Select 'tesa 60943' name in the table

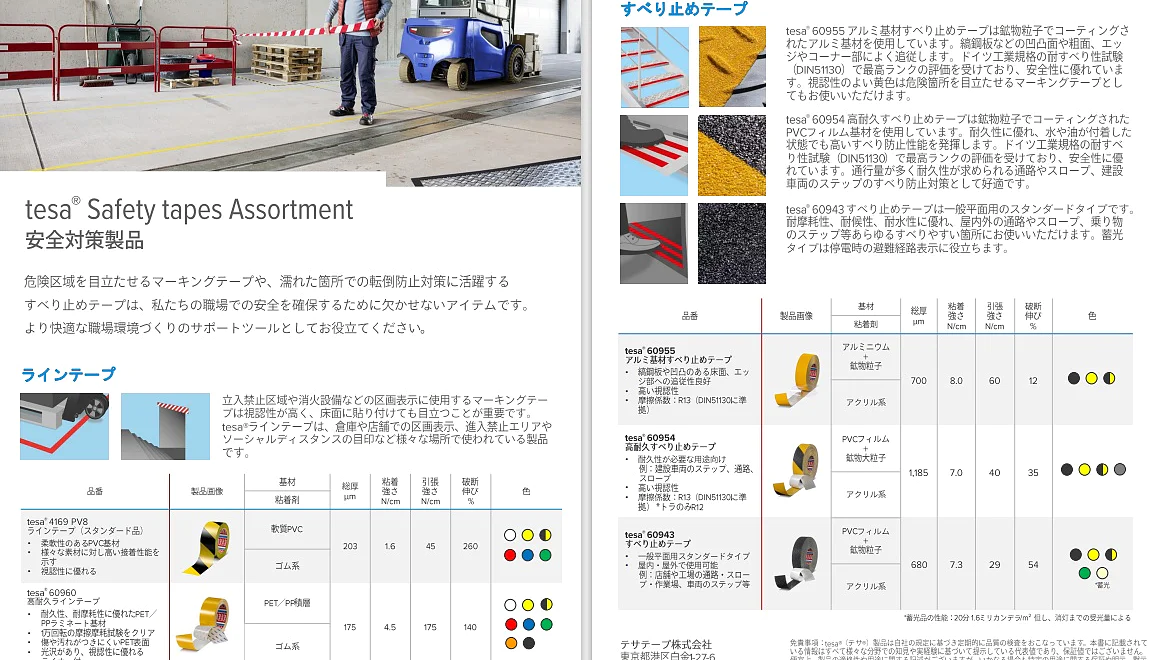click(x=650, y=535)
